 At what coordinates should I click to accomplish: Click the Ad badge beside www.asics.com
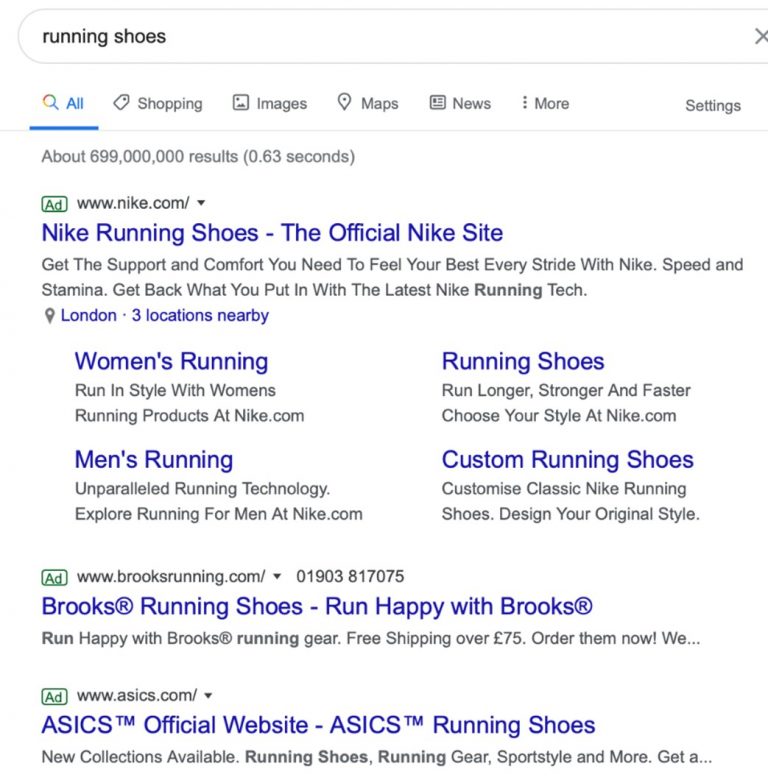click(54, 696)
